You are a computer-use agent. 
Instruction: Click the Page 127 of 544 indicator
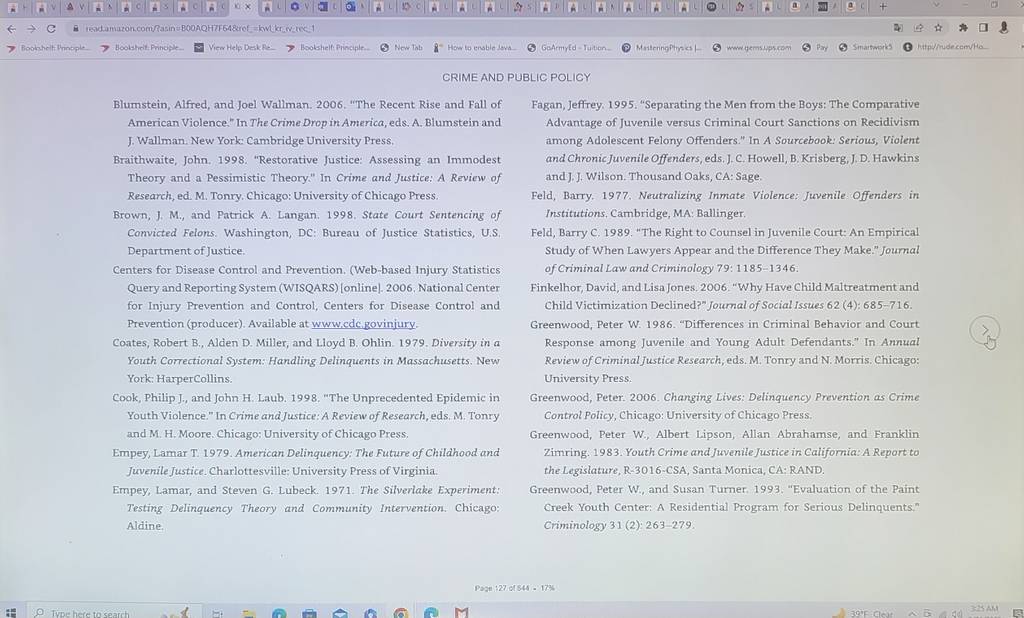click(x=515, y=588)
